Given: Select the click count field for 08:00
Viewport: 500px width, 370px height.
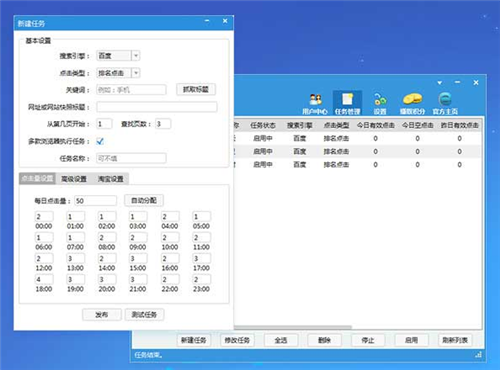Looking at the screenshot, I should pos(107,237).
